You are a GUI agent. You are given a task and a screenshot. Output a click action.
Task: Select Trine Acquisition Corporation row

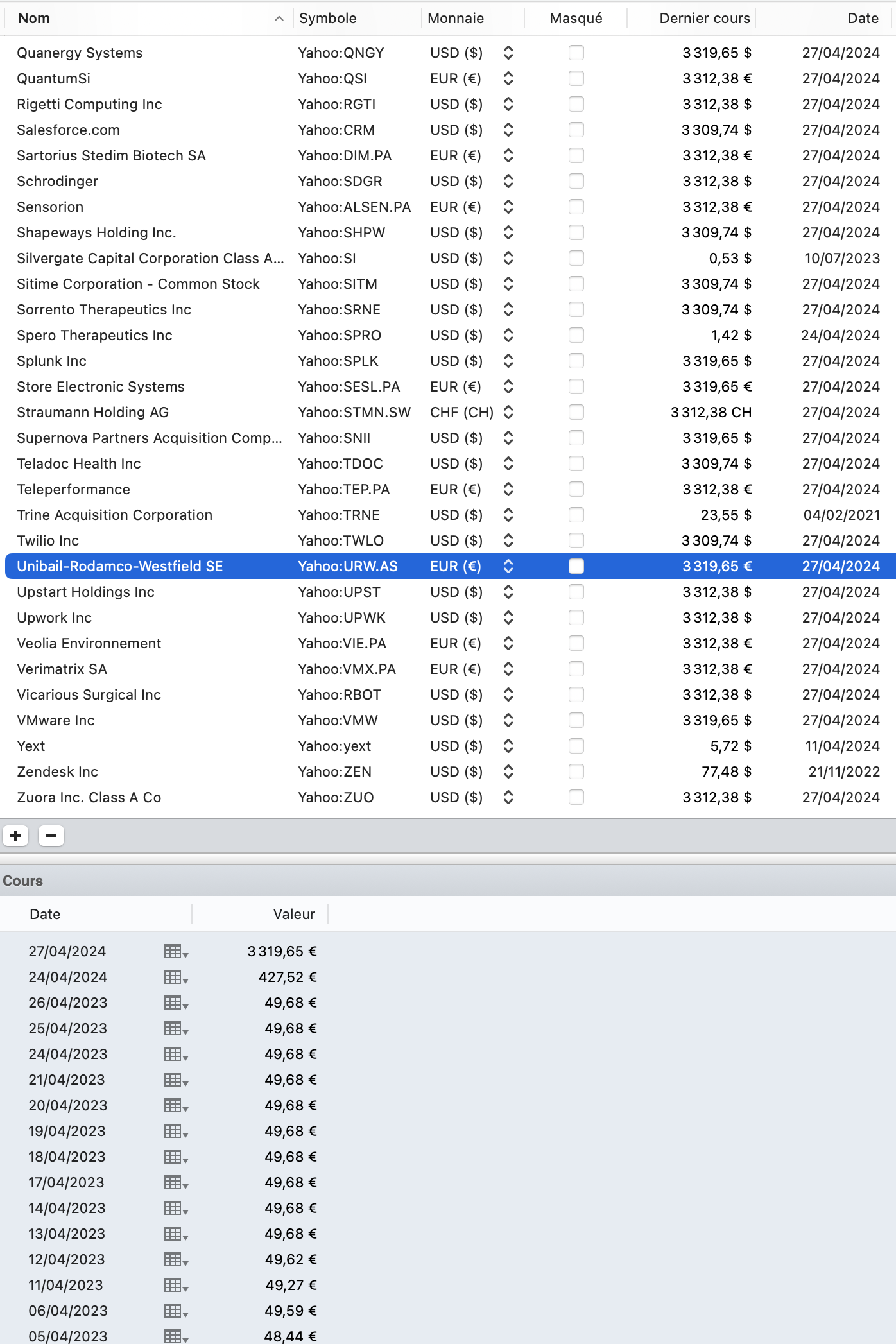click(448, 515)
